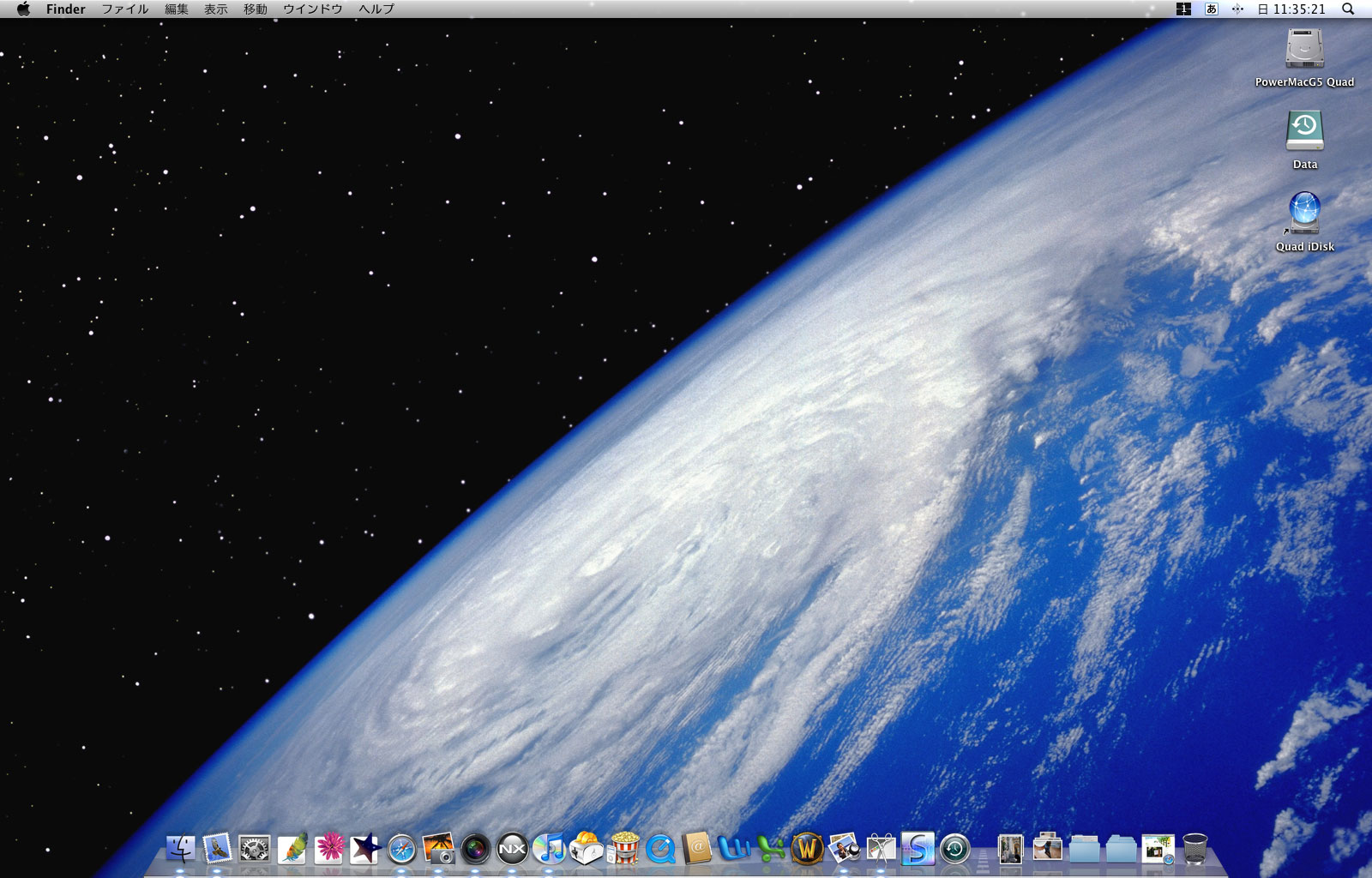Launch Toast toaster icon in Dock
1372x878 pixels.
coord(587,848)
